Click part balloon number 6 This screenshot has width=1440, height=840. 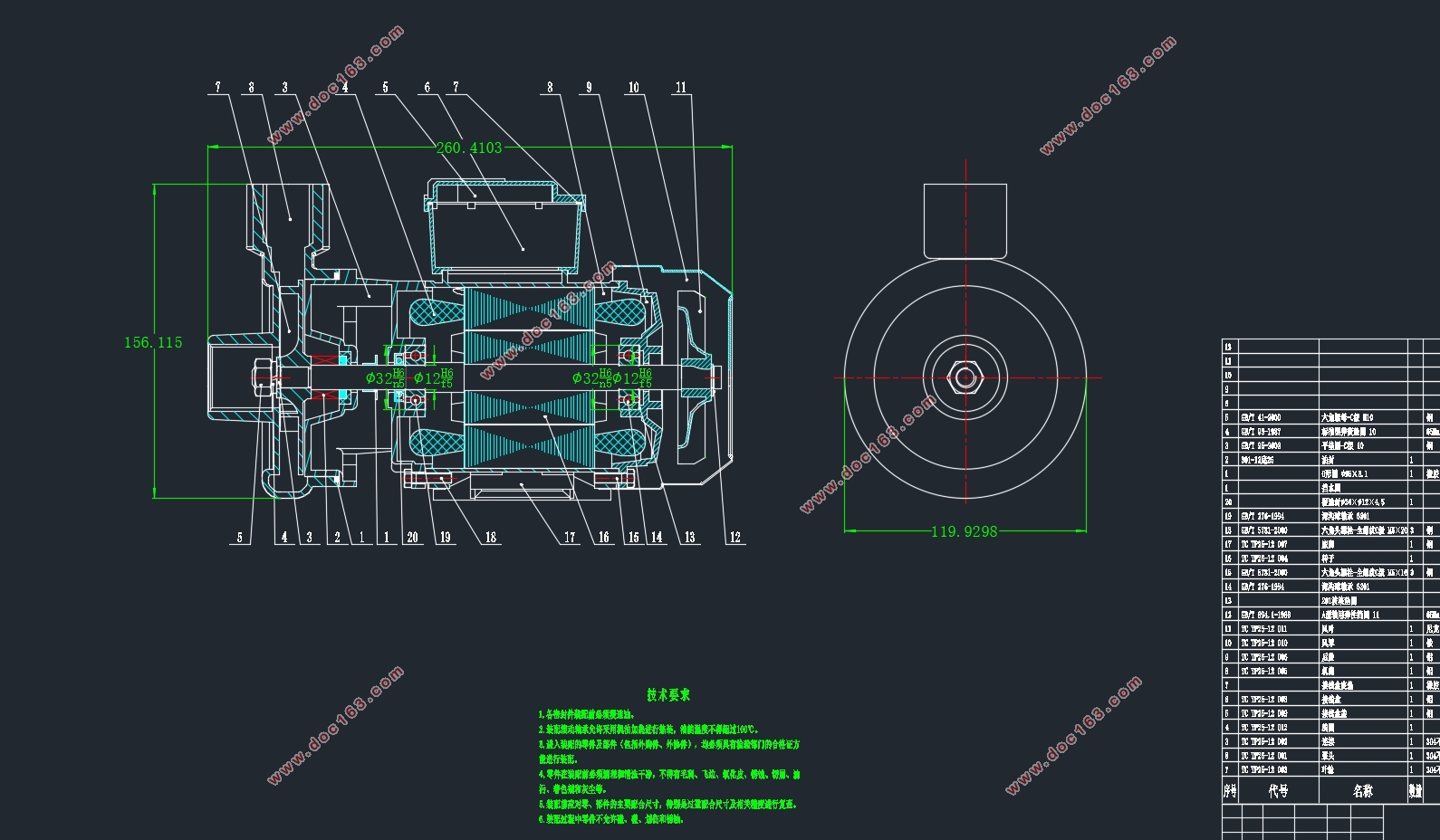pos(427,88)
